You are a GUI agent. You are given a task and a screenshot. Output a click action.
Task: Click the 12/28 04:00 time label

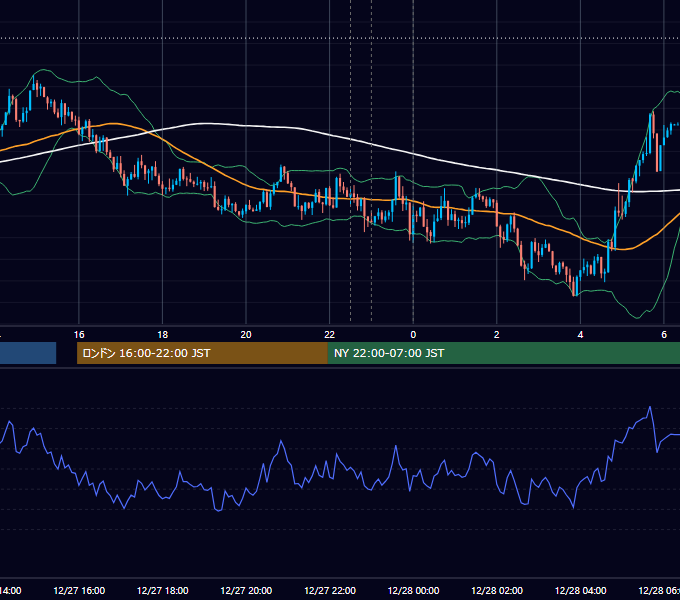click(x=581, y=590)
